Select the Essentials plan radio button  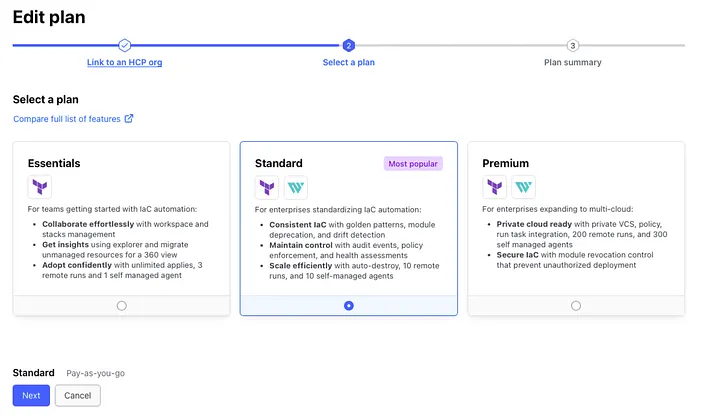[122, 305]
